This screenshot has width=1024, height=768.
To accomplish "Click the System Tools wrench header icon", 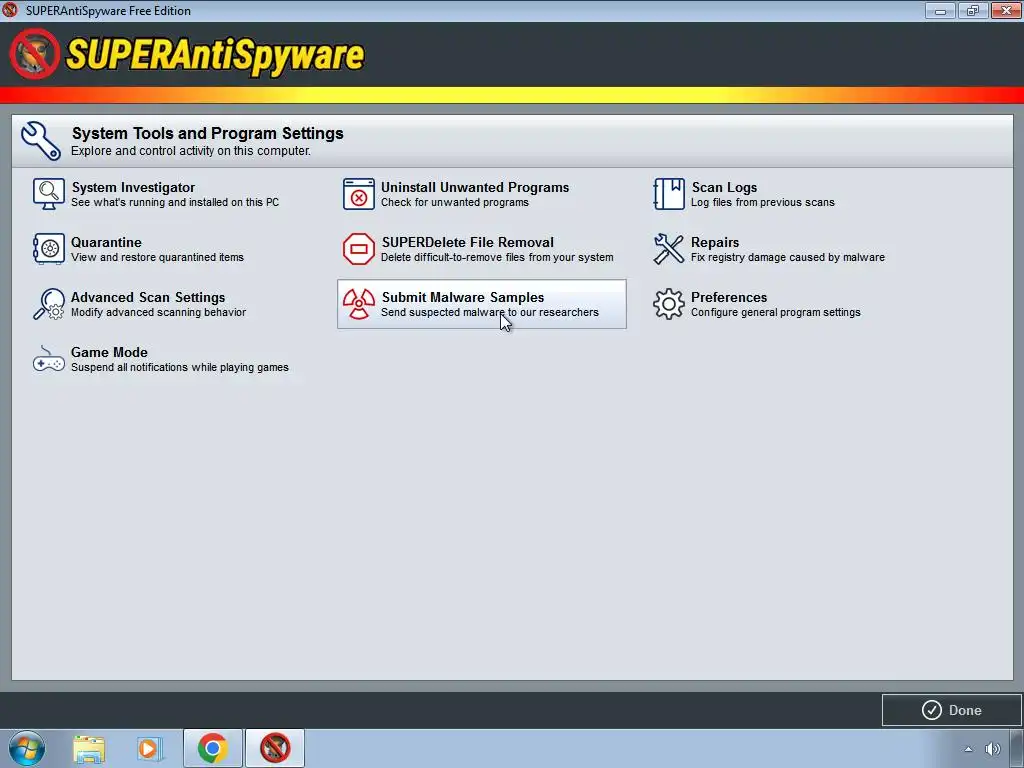I will tap(40, 140).
